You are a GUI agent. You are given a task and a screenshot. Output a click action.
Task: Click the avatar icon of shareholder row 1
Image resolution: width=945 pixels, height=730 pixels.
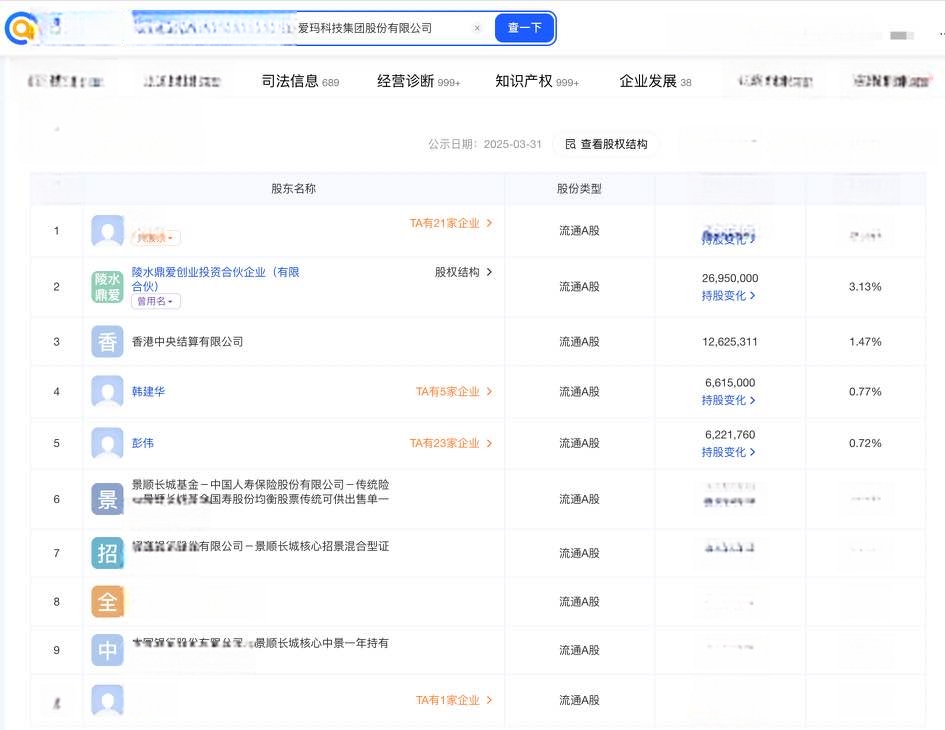[107, 230]
